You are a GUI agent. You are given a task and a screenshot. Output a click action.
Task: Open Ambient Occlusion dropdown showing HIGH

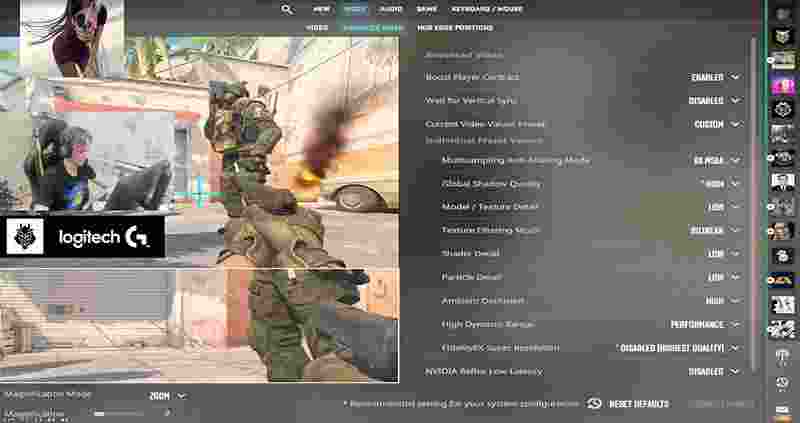click(723, 301)
